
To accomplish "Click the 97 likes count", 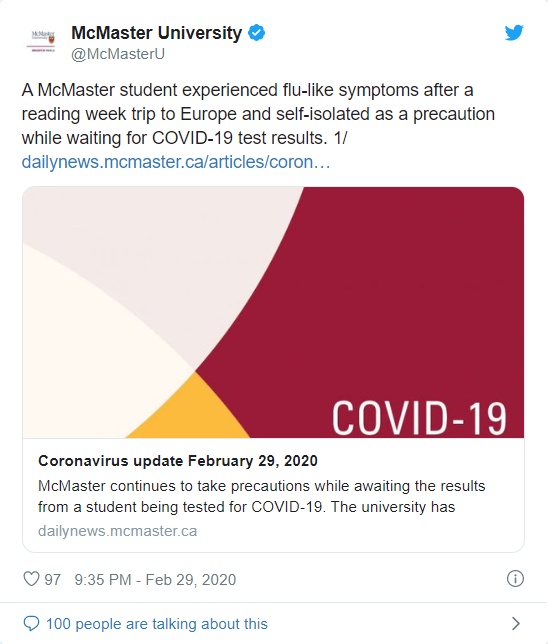I will 53,580.
